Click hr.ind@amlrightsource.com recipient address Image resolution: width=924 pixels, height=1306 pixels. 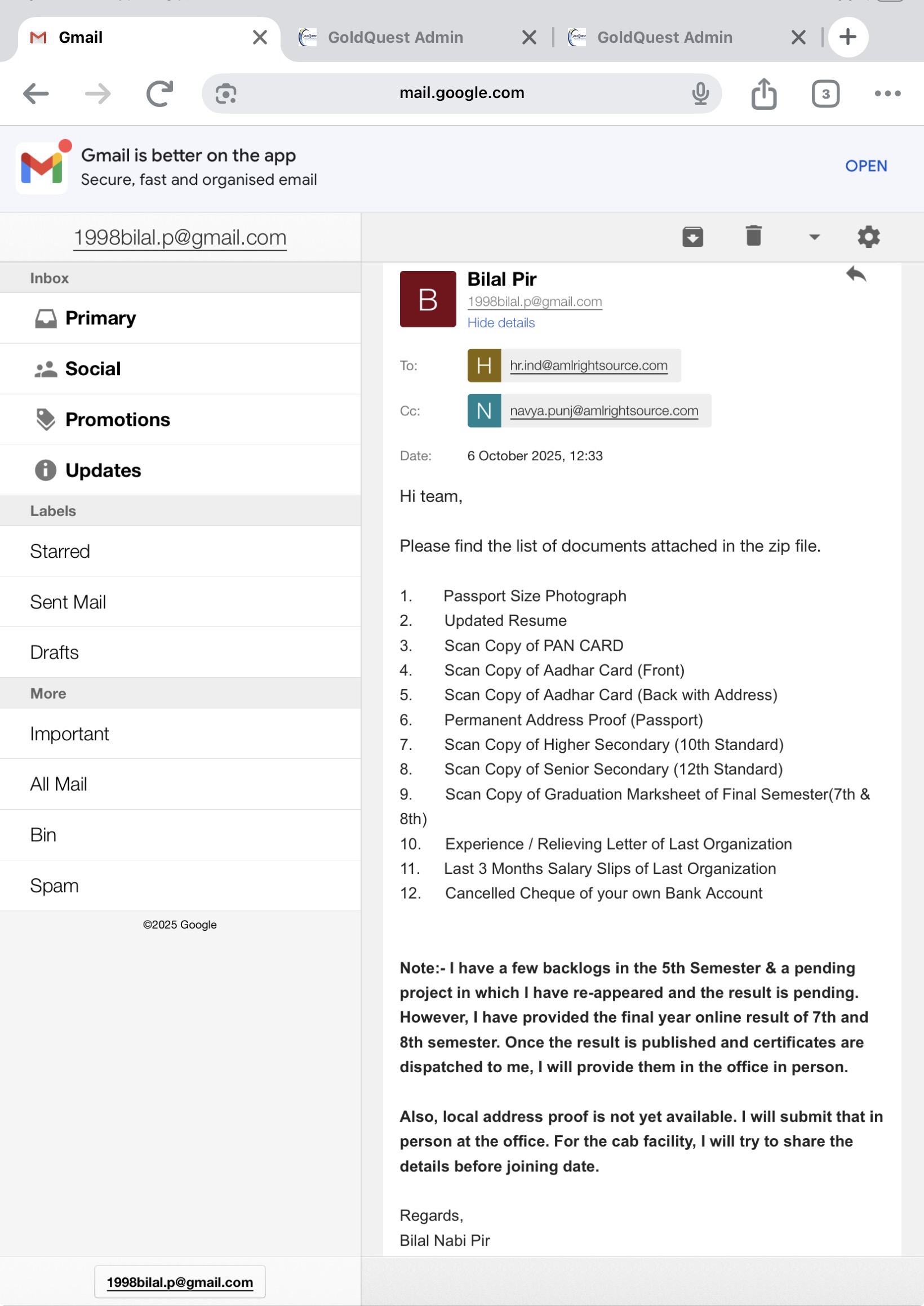click(x=588, y=365)
